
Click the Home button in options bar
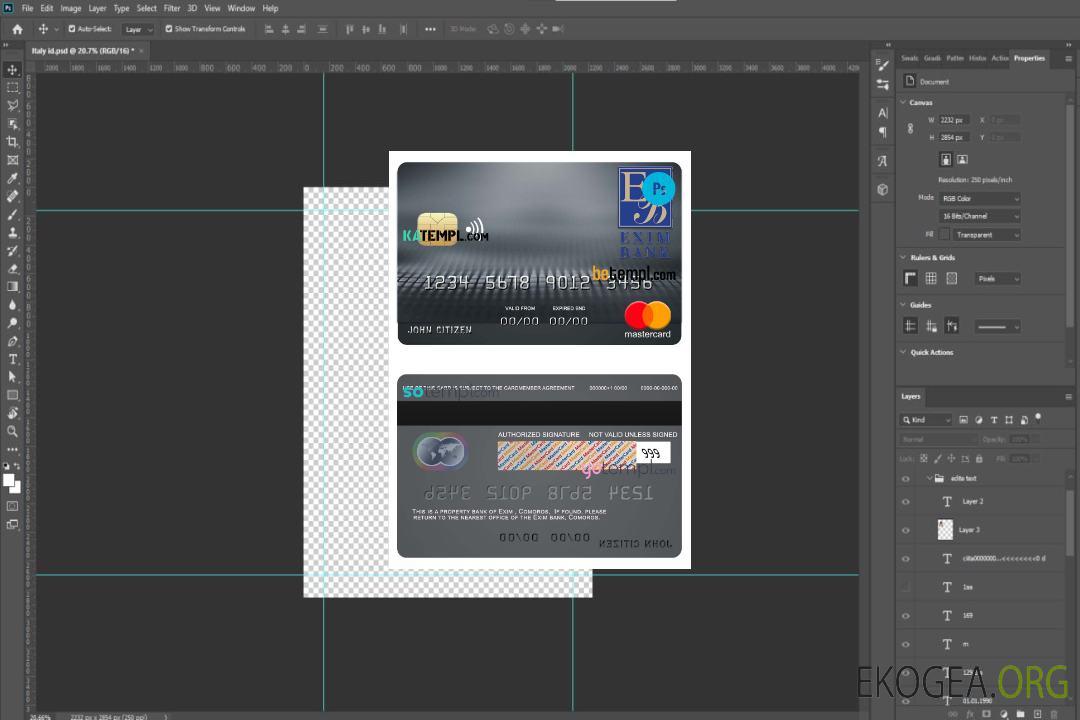coord(17,29)
